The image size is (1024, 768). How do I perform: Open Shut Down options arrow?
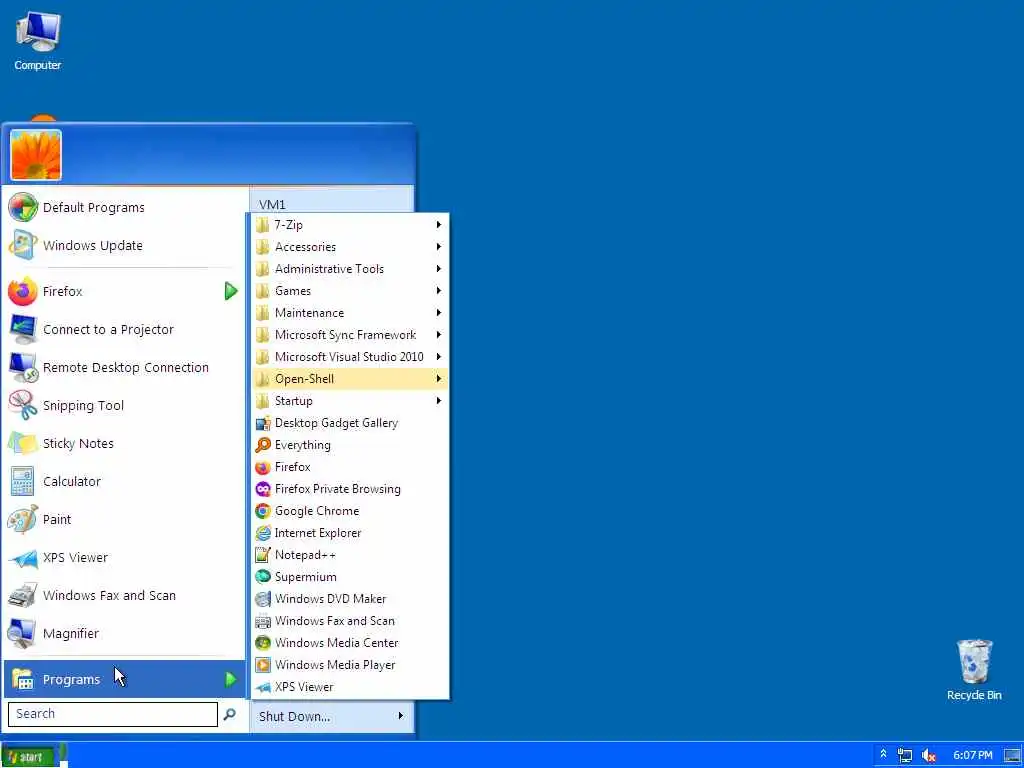tap(400, 716)
